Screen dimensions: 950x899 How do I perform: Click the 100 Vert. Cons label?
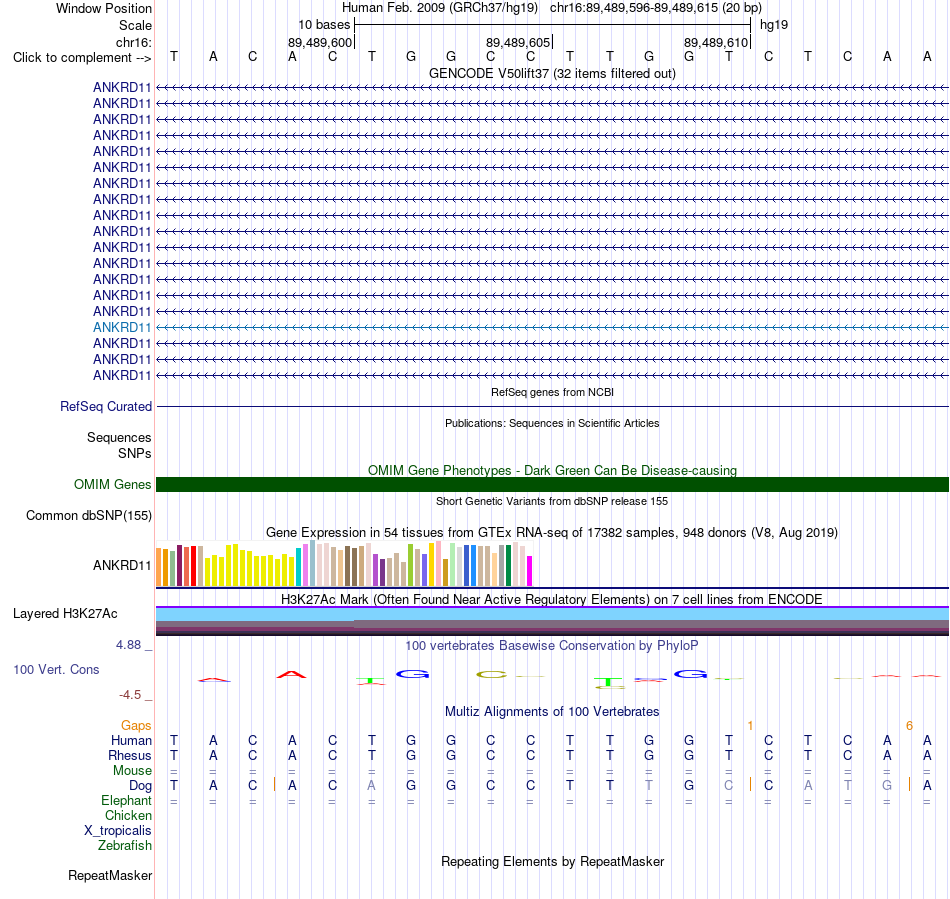[x=56, y=669]
